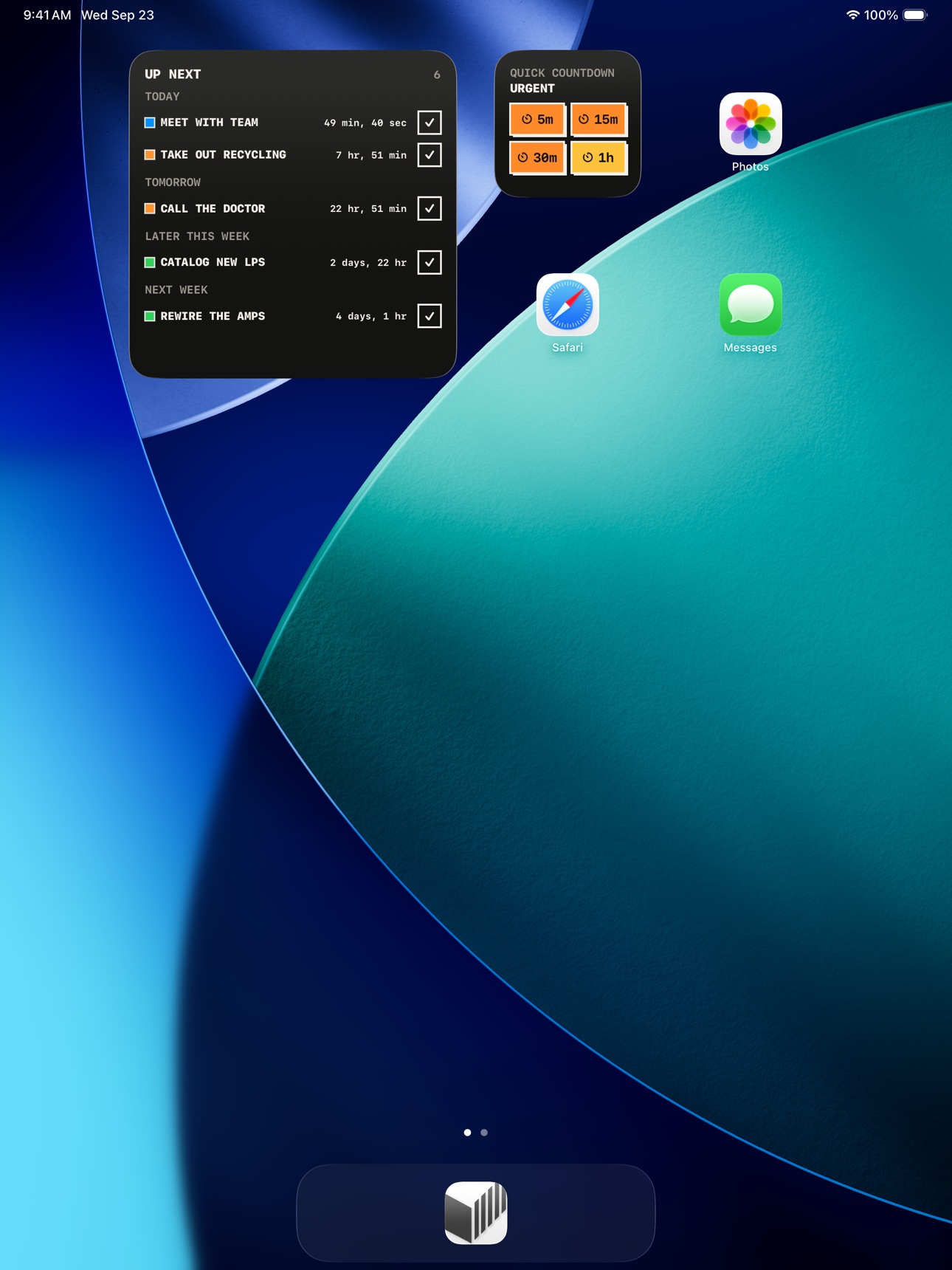The image size is (952, 1270).
Task: Open the Catalog New LPs task title
Action: pos(213,262)
